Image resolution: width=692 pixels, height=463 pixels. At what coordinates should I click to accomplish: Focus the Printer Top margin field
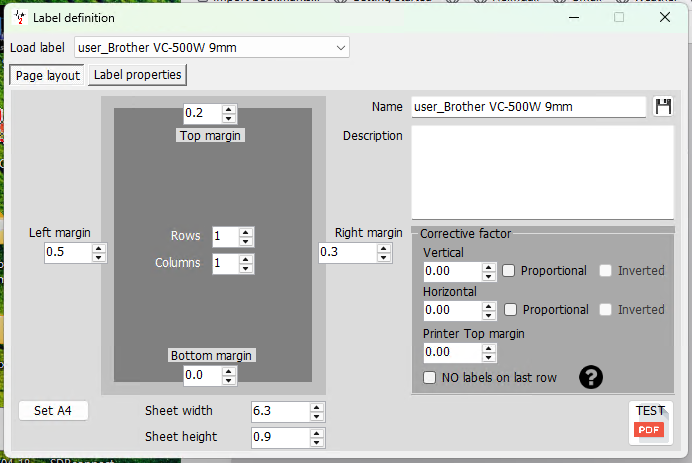coord(452,353)
